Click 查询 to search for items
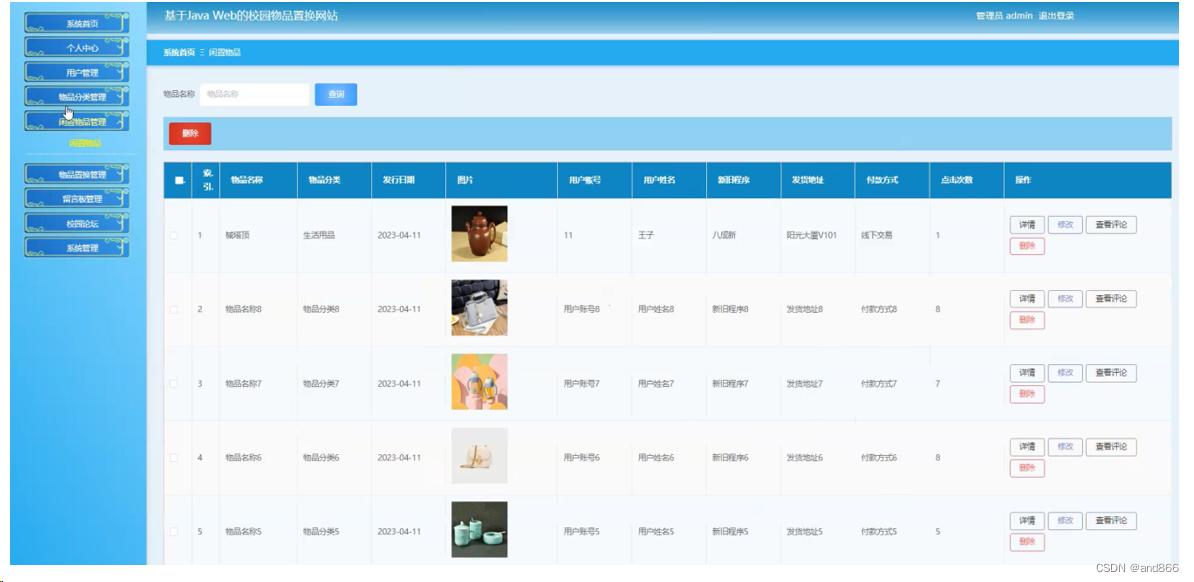The height and width of the screenshot is (582, 1194). click(336, 93)
